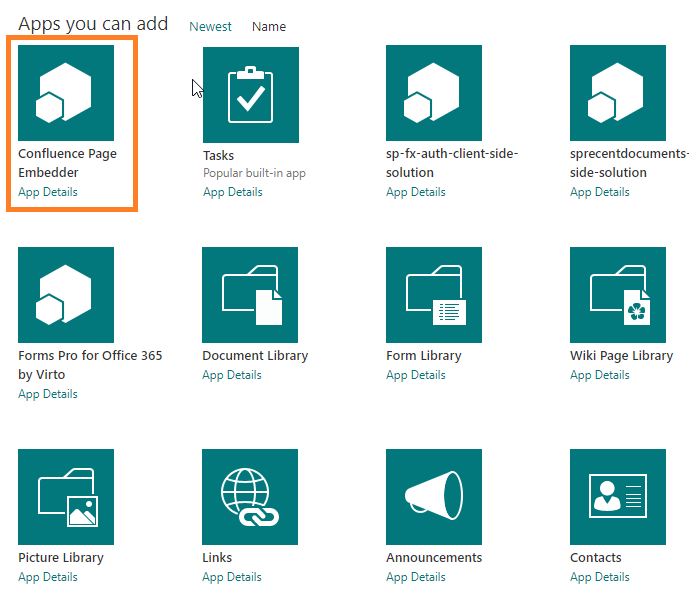Add the Forms Pro for Office 365 icon
Image resolution: width=689 pixels, height=606 pixels.
(x=66, y=295)
